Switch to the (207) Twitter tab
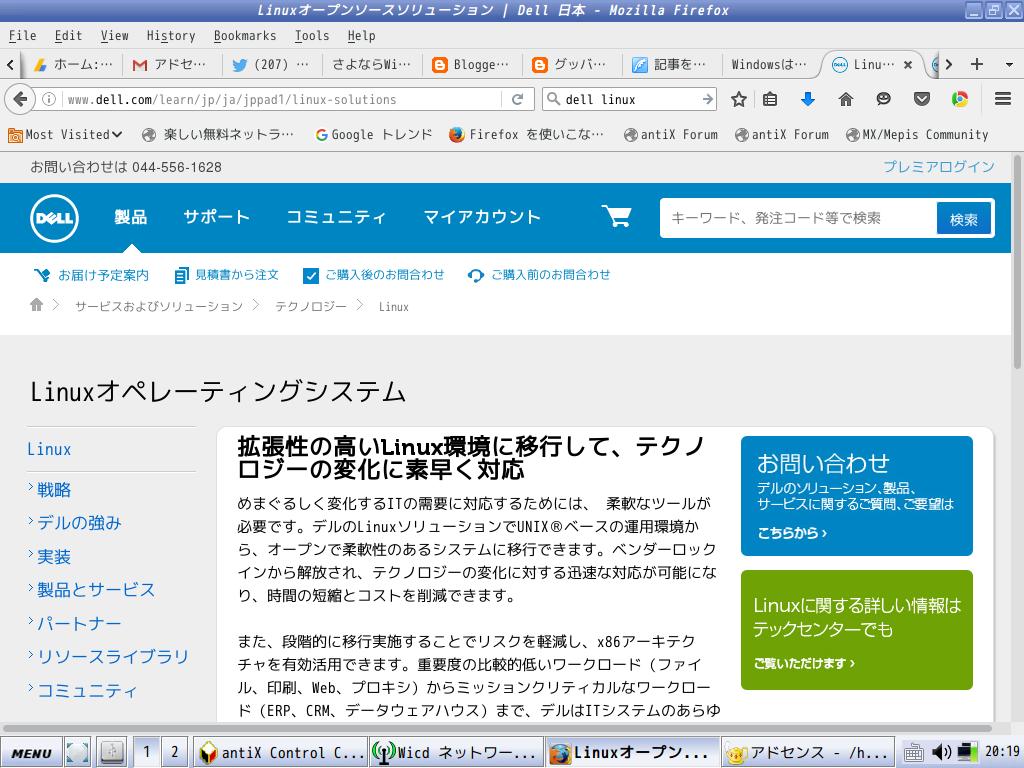This screenshot has height=768, width=1024. (271, 64)
